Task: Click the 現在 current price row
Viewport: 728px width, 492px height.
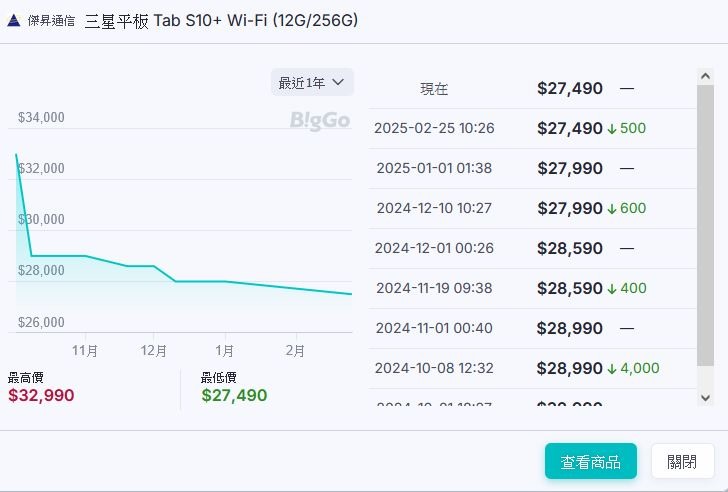Action: click(532, 89)
